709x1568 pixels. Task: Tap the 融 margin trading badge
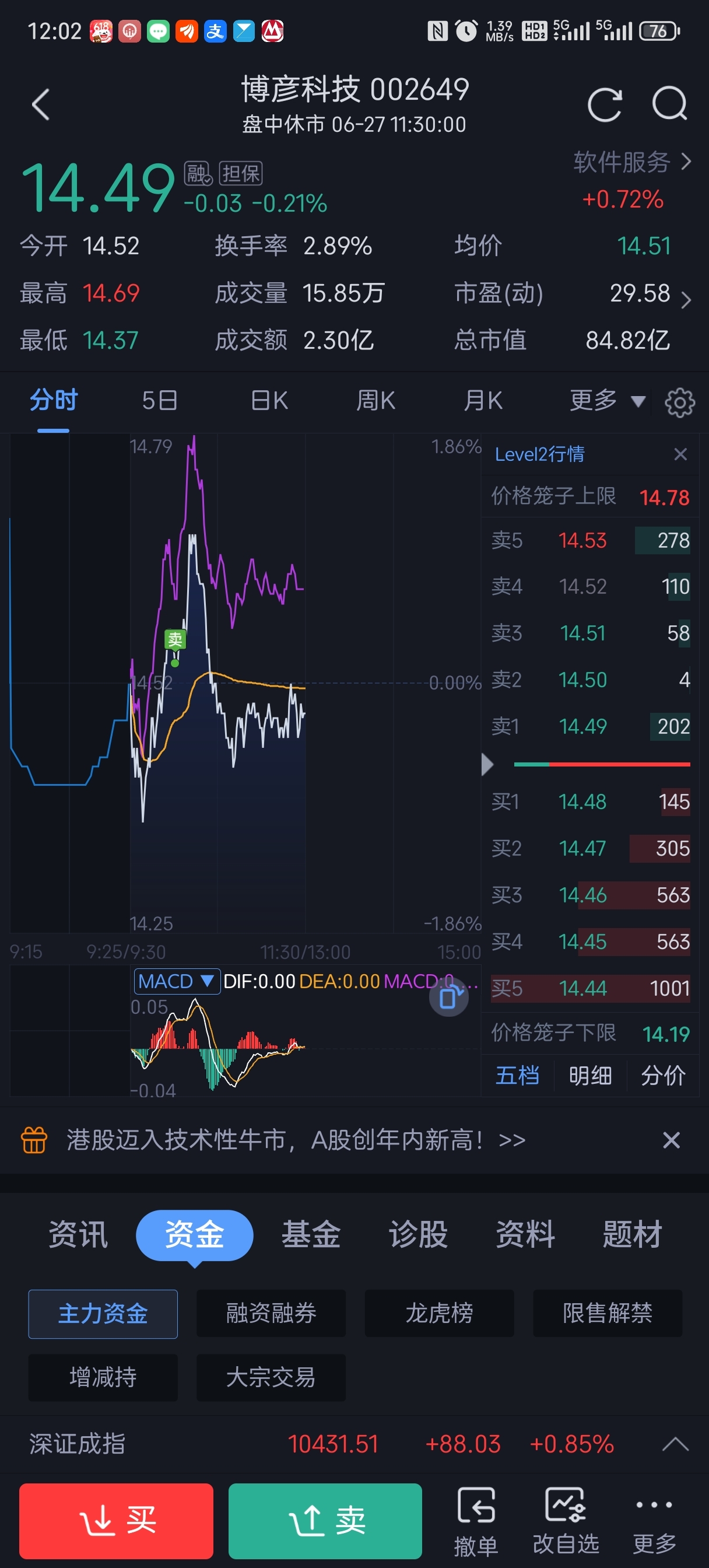point(198,173)
